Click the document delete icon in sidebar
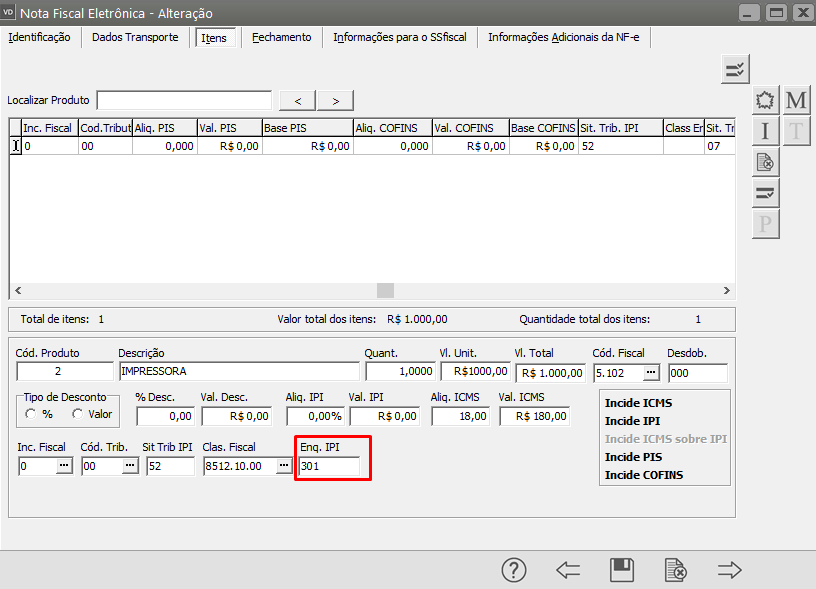Screen dimensions: 816x589 point(765,162)
